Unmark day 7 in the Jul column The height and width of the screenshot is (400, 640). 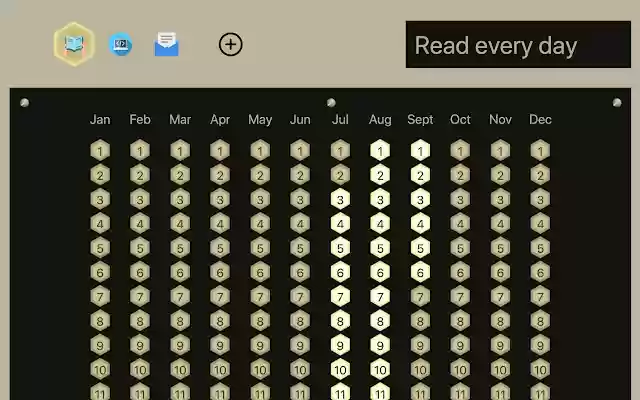pyautogui.click(x=340, y=297)
